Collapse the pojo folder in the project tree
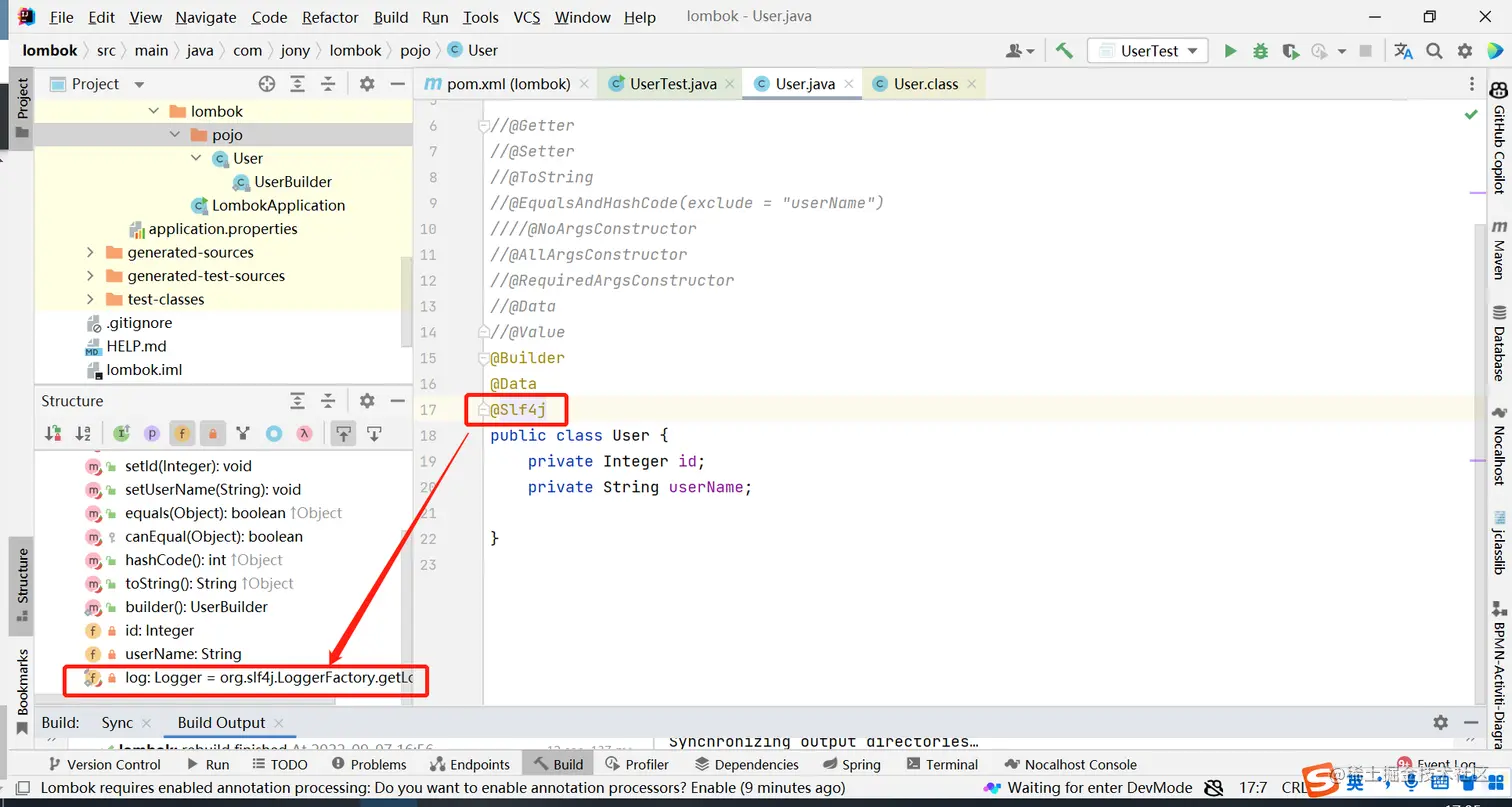The image size is (1512, 807). [x=175, y=135]
